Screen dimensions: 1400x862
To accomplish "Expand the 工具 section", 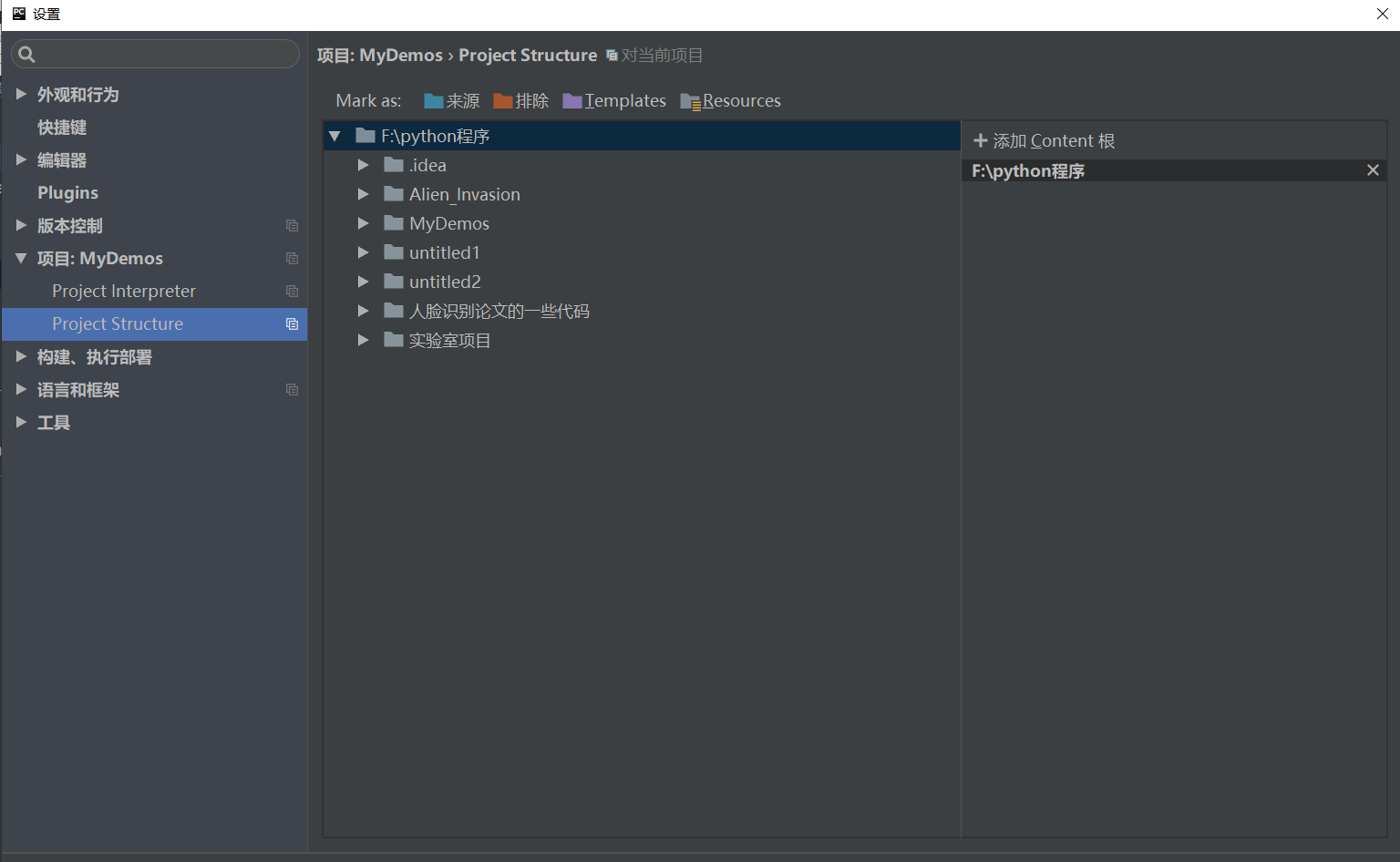I will 21,422.
